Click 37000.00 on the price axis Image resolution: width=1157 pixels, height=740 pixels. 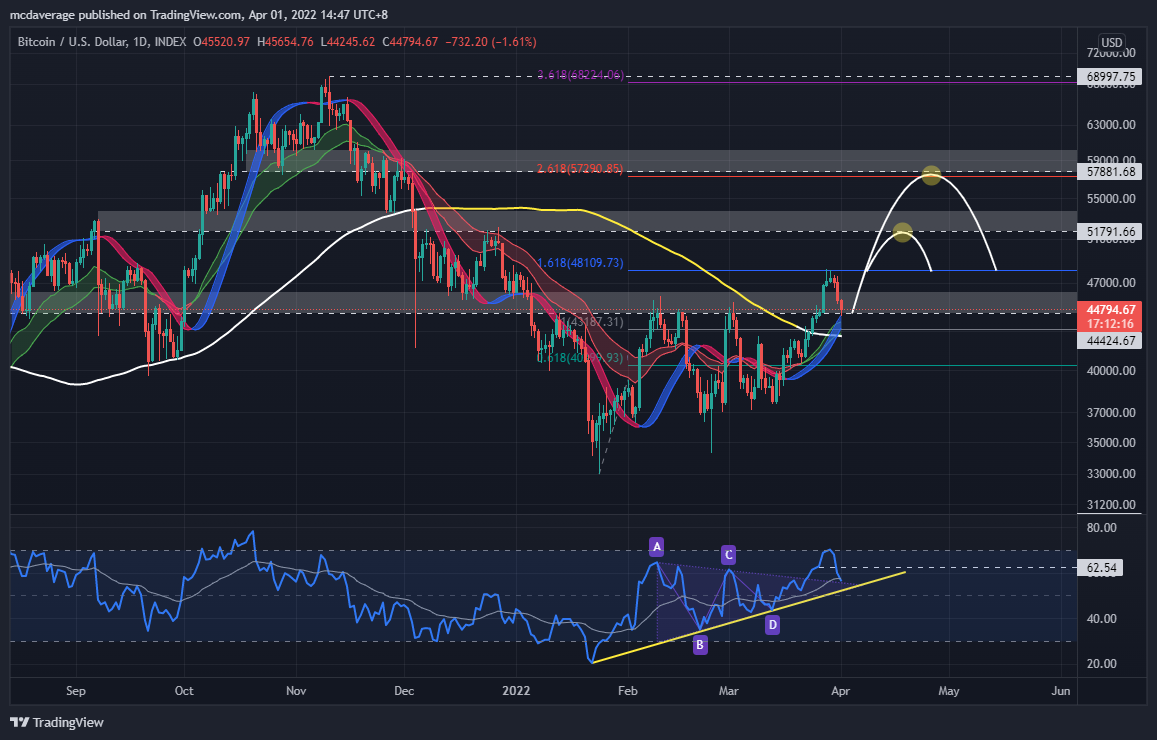[1111, 412]
